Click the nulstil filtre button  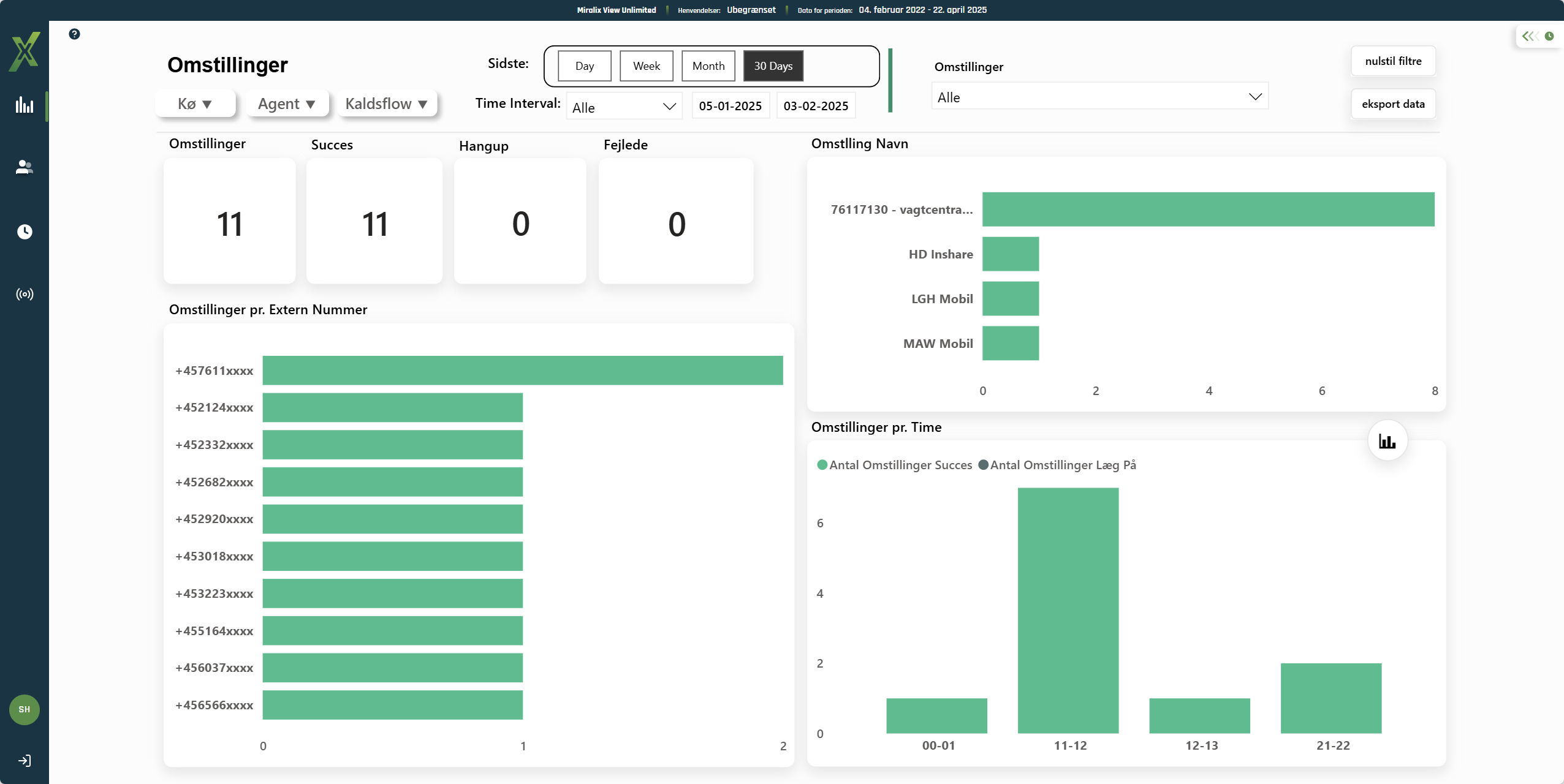[1392, 61]
